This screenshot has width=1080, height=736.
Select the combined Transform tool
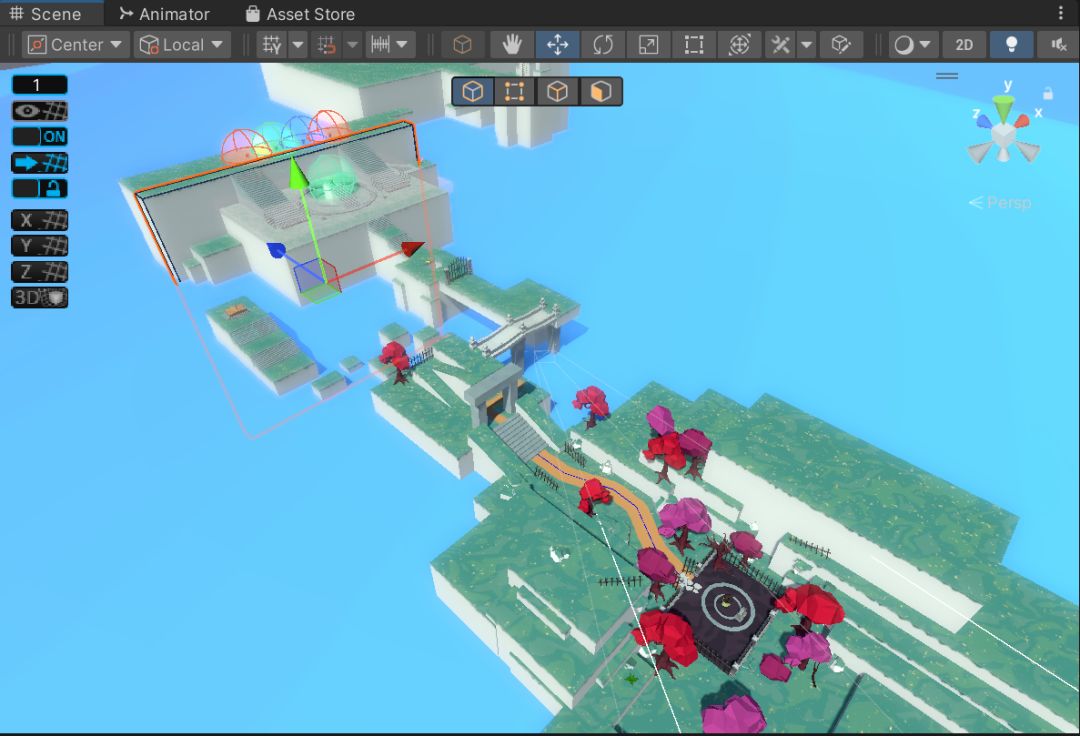tap(739, 45)
